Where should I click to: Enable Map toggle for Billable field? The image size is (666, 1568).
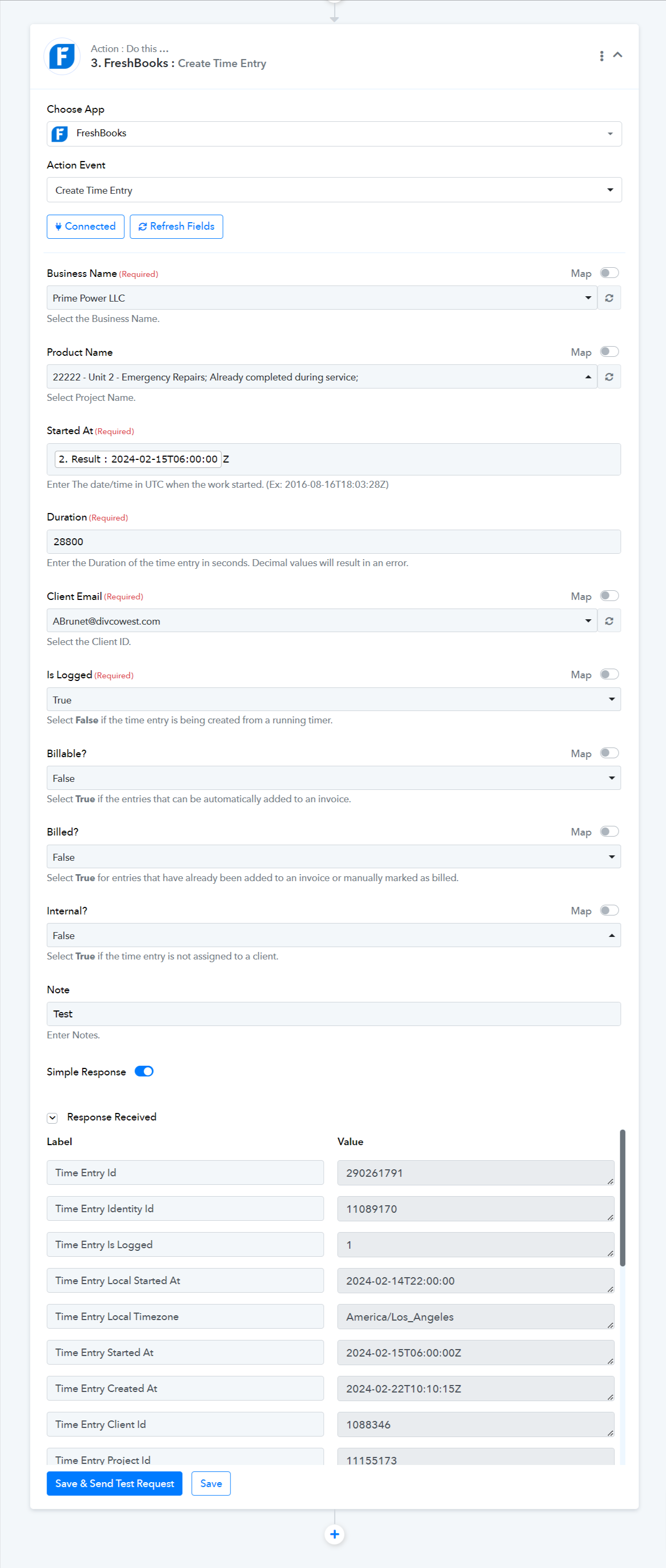click(609, 753)
